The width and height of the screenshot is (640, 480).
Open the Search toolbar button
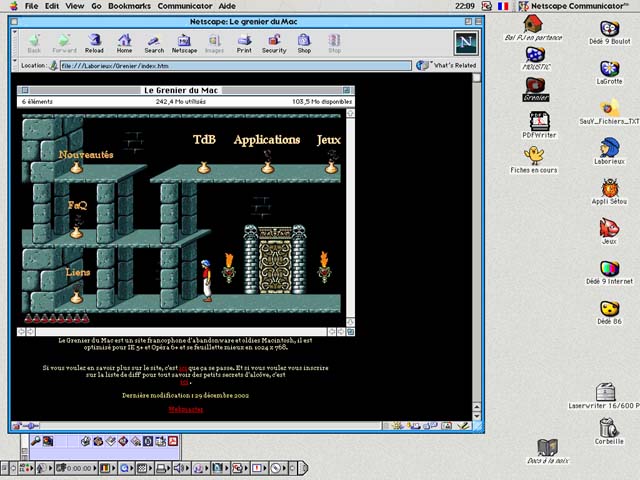coord(154,44)
